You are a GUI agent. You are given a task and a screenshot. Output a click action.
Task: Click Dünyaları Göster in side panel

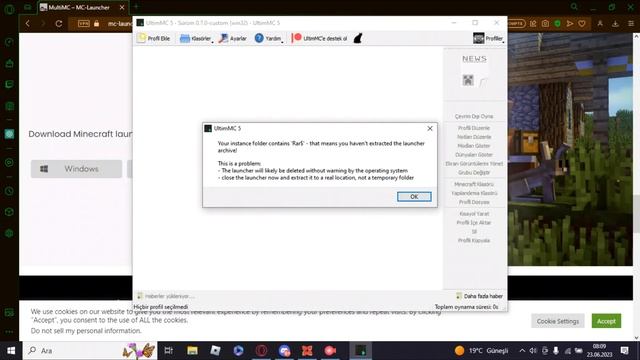pos(474,155)
